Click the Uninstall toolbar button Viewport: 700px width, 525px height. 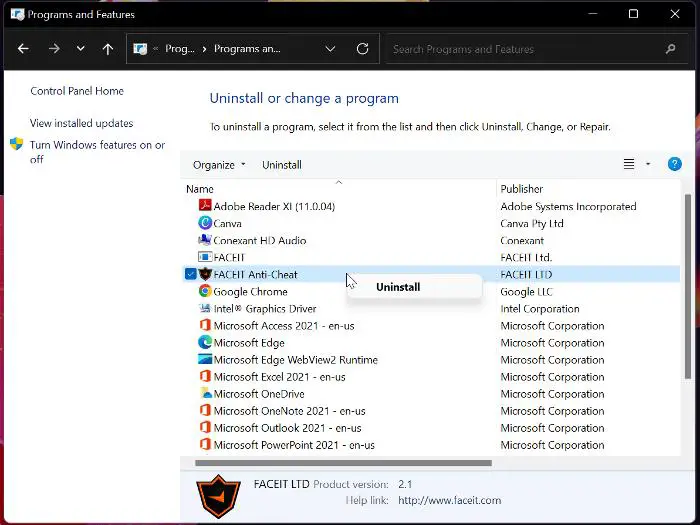[282, 165]
